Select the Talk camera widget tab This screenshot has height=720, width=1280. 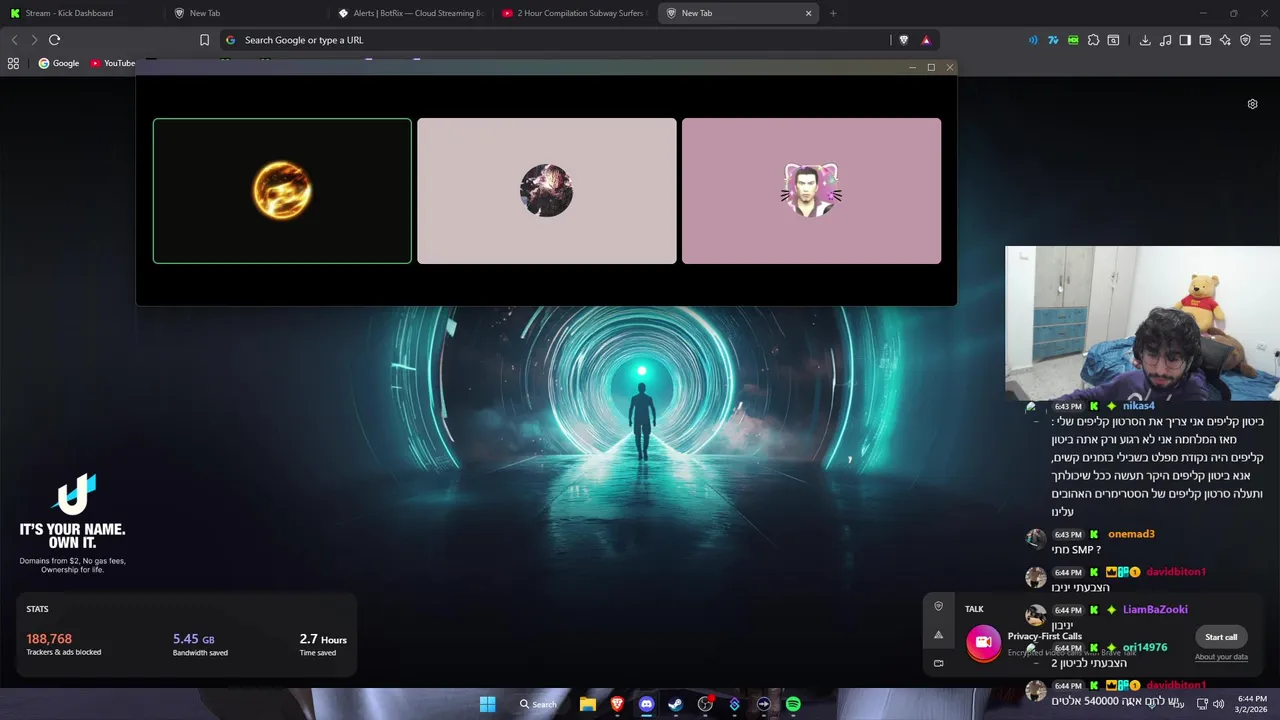(x=938, y=663)
